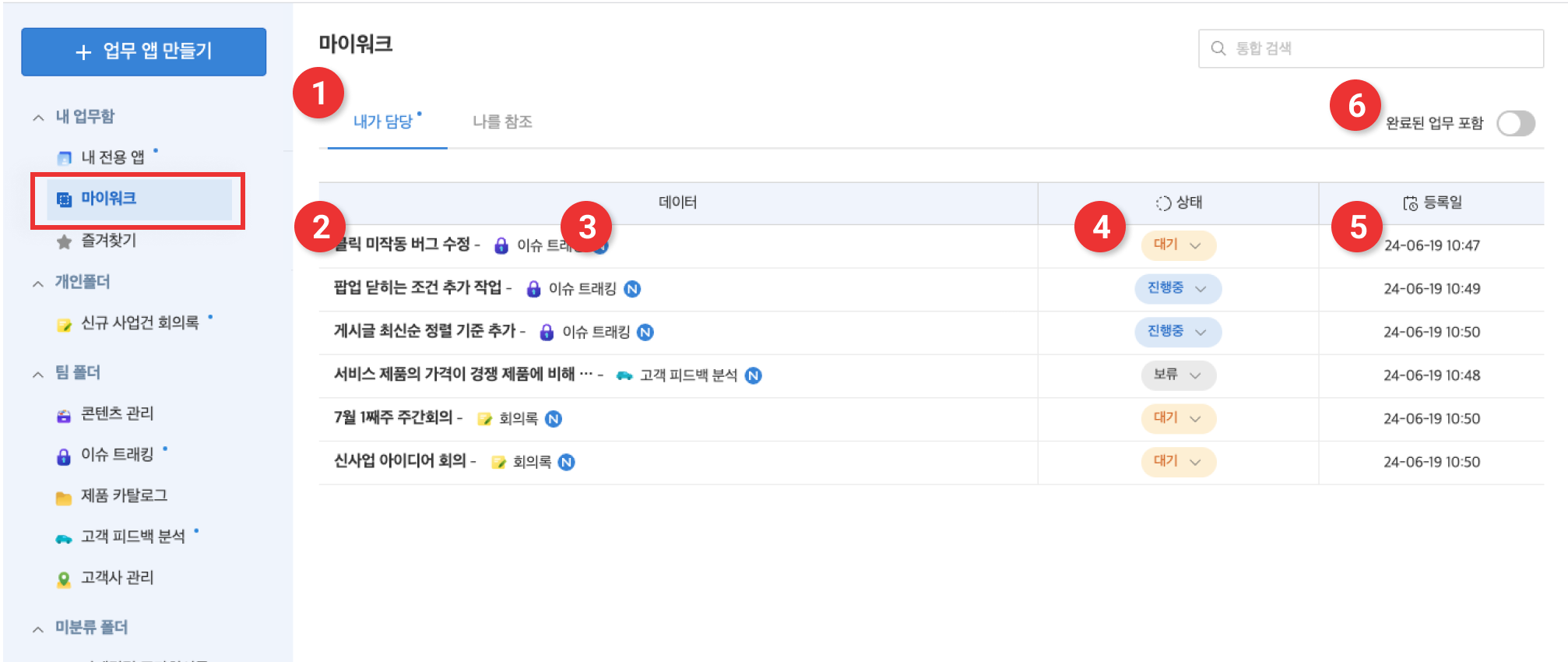Click the yellow 제품 카탈로그 folder icon

click(x=64, y=497)
